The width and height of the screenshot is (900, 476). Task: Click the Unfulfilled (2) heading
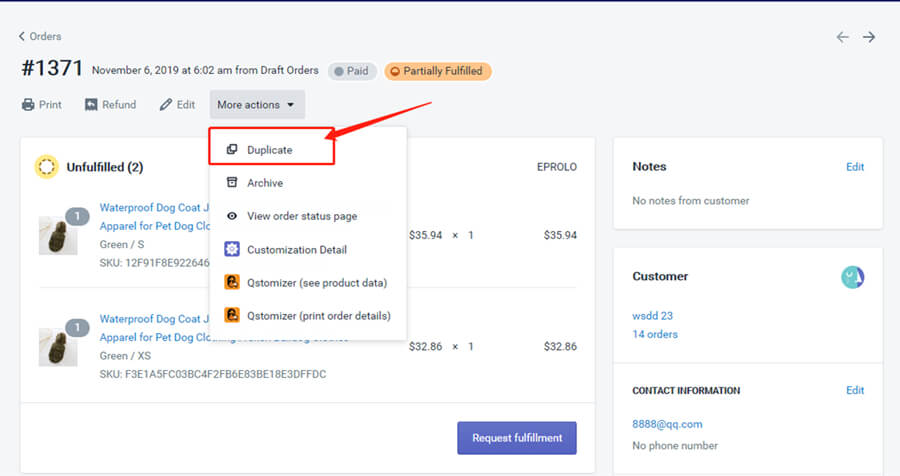click(x=105, y=167)
